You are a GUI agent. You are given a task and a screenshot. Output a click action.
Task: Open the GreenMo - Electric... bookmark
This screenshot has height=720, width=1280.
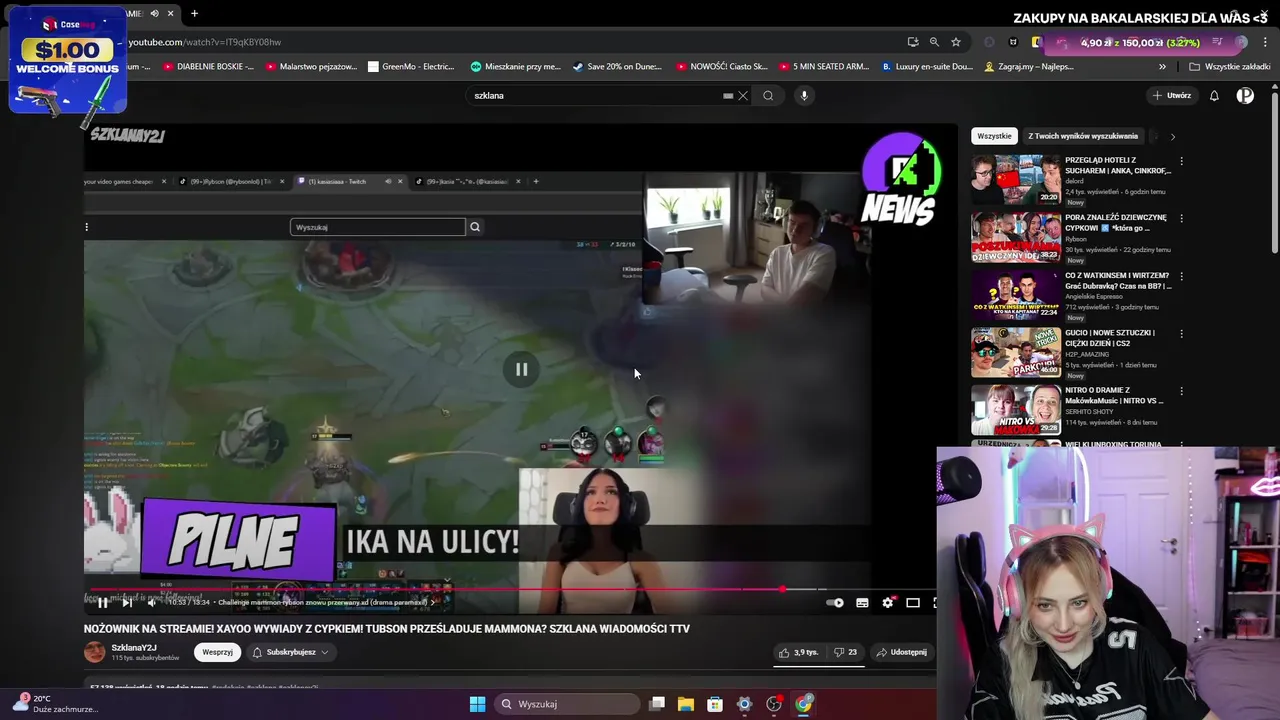411,67
